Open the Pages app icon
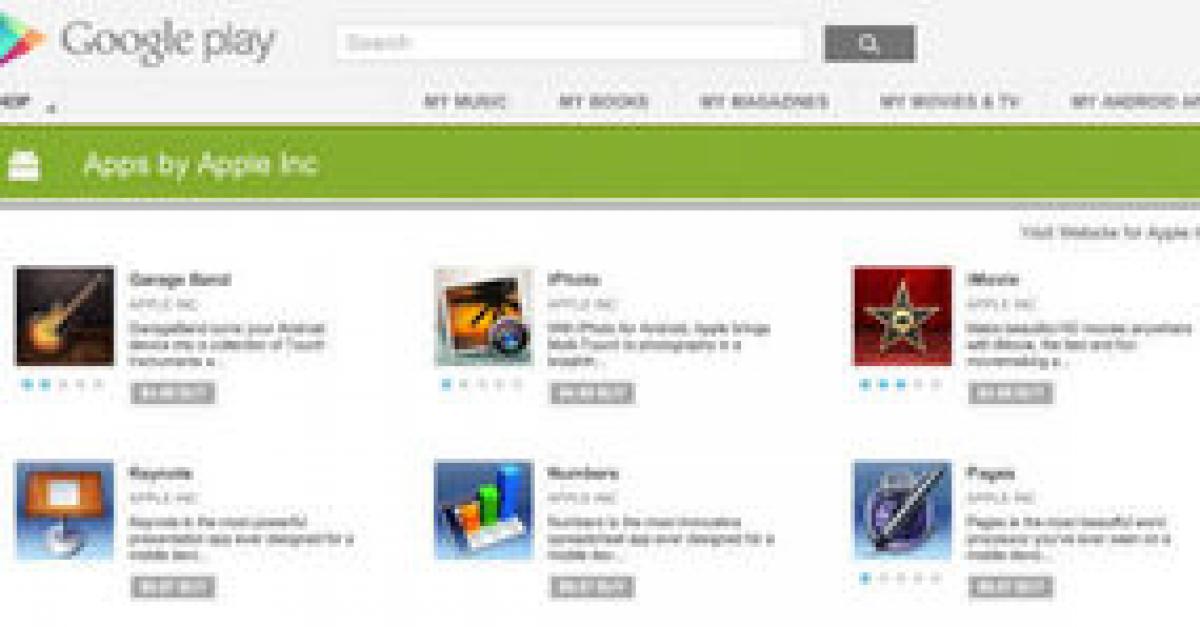The height and width of the screenshot is (627, 1200). (902, 510)
